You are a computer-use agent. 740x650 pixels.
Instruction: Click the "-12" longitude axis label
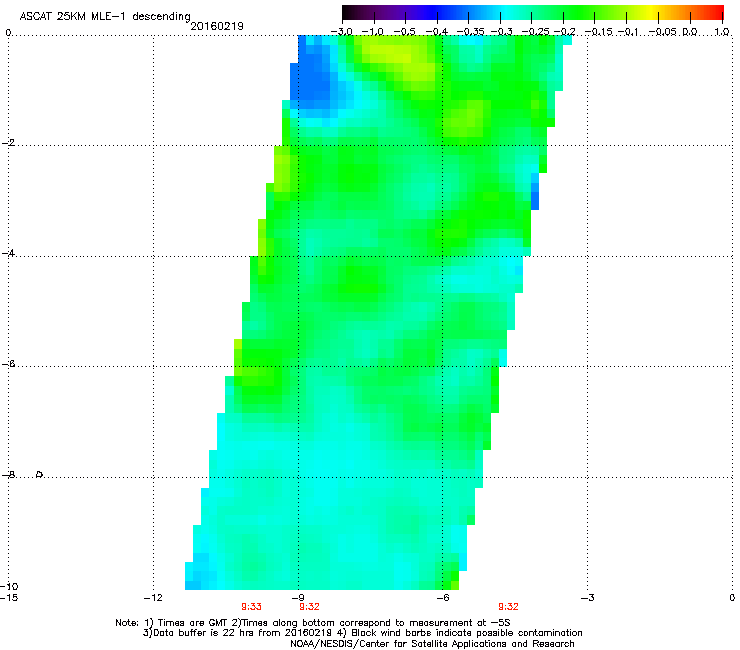[153, 598]
